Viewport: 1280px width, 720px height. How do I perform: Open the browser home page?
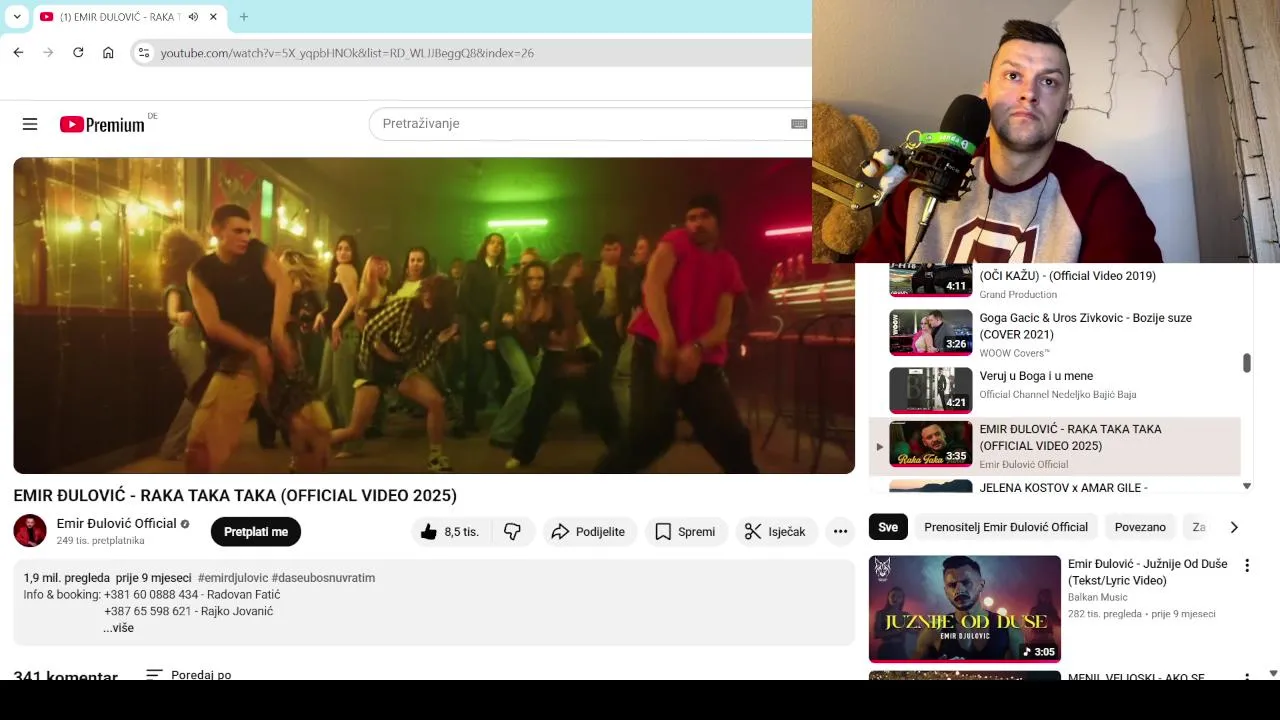(108, 53)
